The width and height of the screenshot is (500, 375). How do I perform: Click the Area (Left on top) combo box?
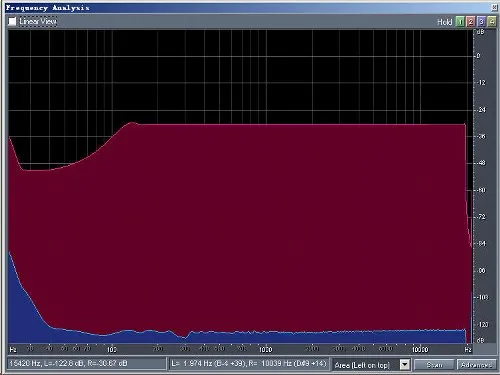371,365
